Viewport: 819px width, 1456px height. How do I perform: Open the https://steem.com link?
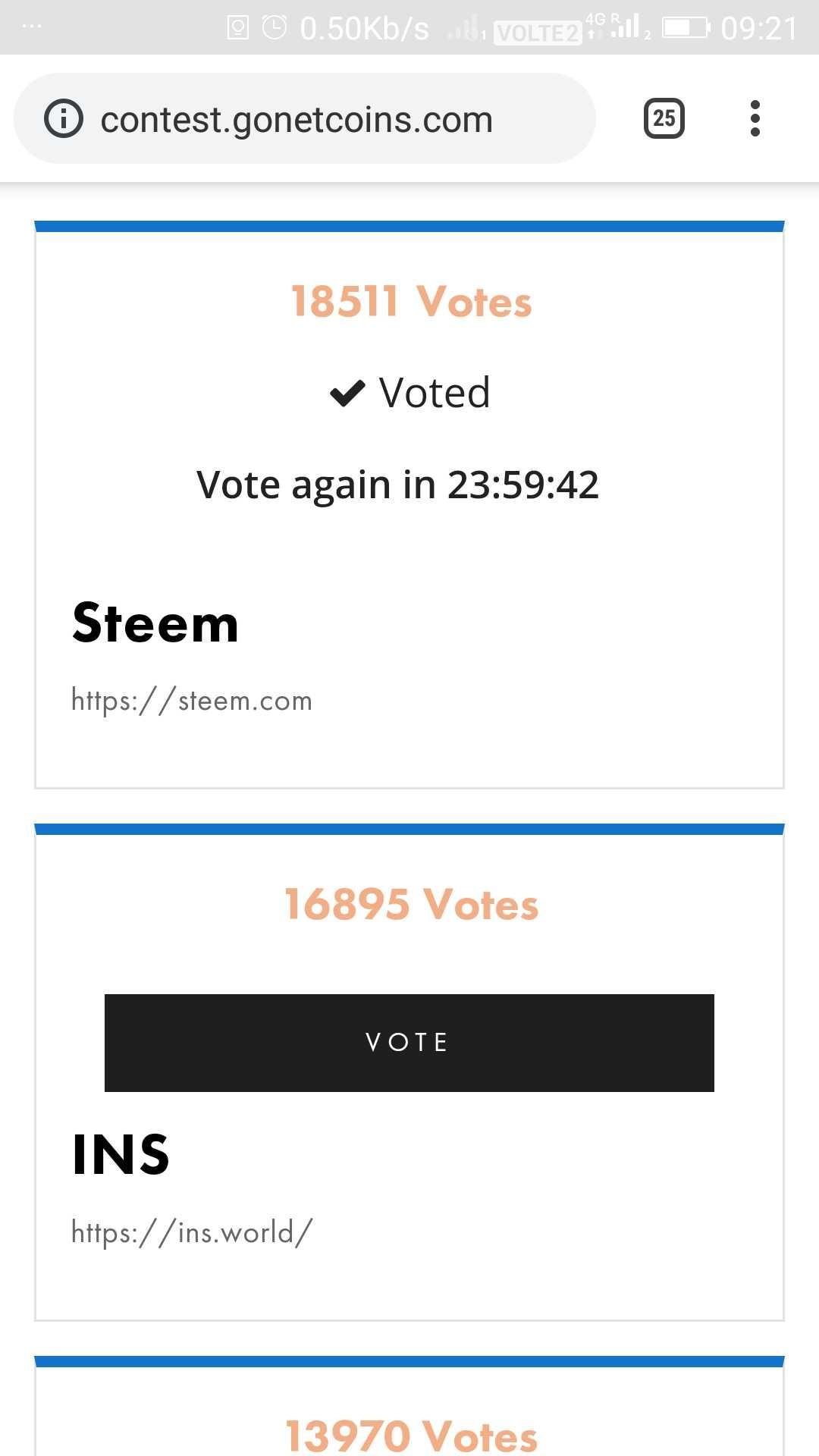click(x=191, y=700)
